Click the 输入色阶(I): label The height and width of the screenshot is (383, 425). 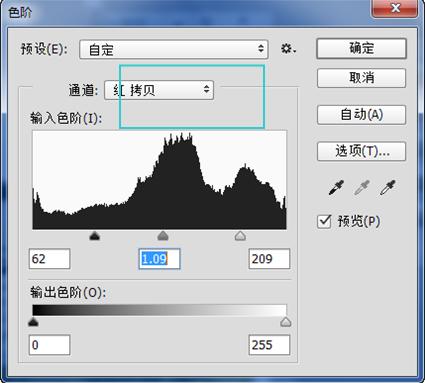(x=66, y=118)
